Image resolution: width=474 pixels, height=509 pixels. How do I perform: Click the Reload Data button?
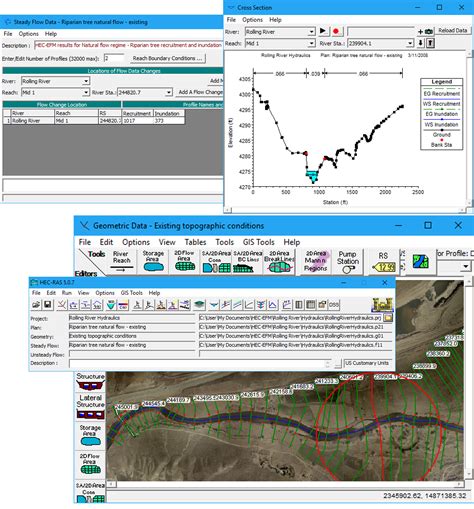coord(452,31)
